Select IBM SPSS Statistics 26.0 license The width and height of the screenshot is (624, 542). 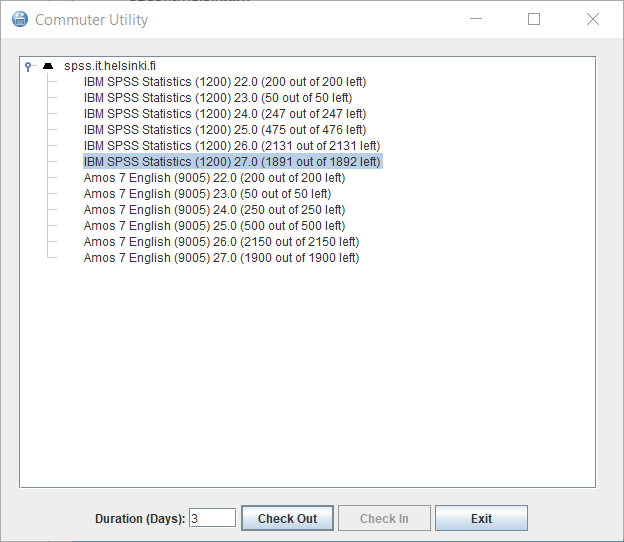click(232, 145)
